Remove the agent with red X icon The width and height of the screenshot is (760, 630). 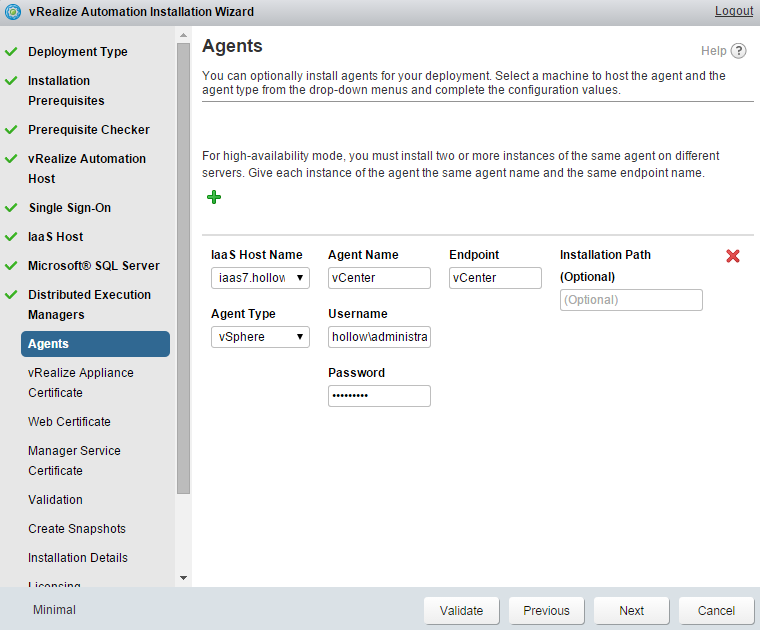pos(733,256)
